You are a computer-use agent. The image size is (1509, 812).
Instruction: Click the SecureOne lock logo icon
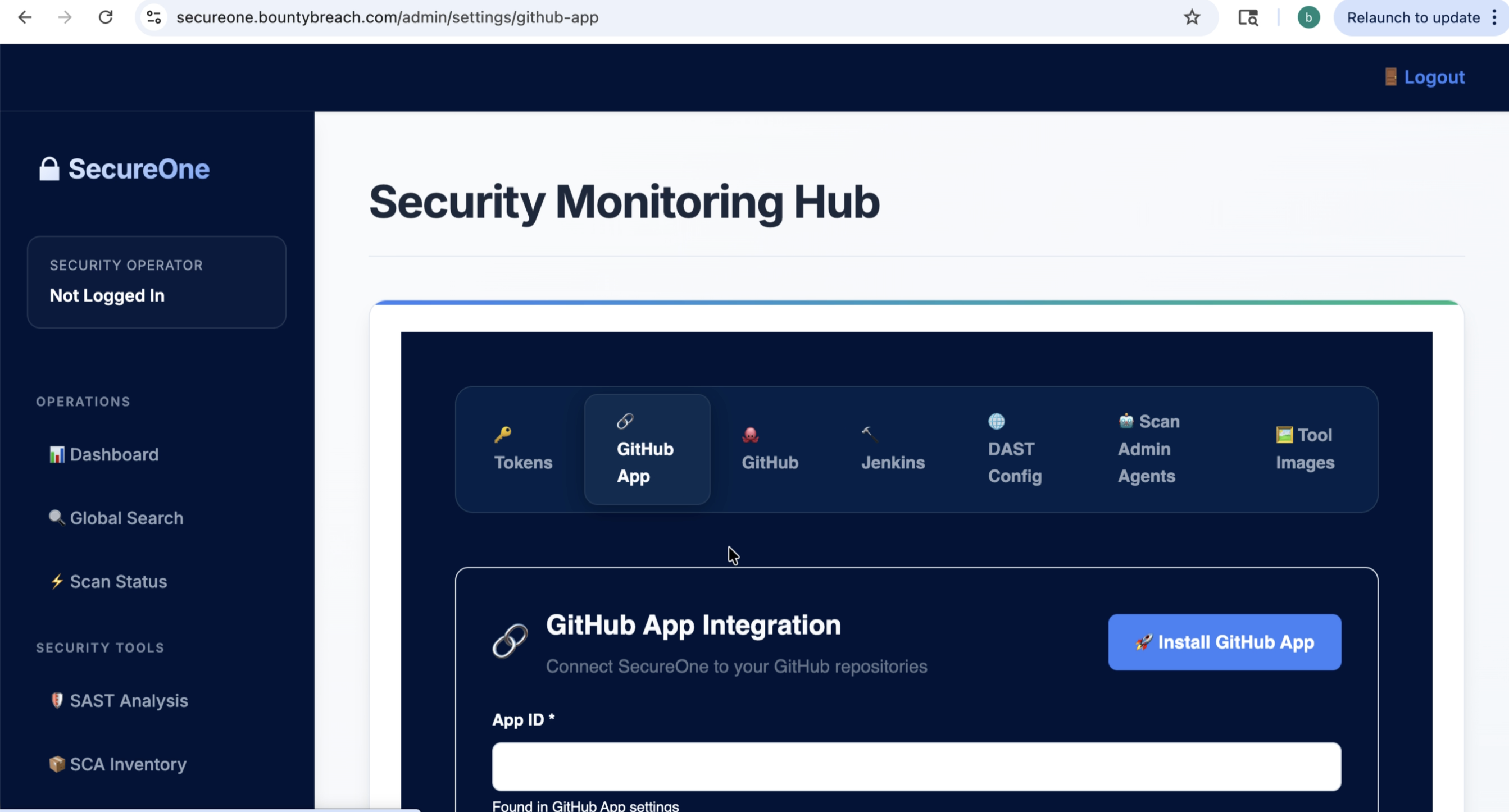(x=49, y=169)
